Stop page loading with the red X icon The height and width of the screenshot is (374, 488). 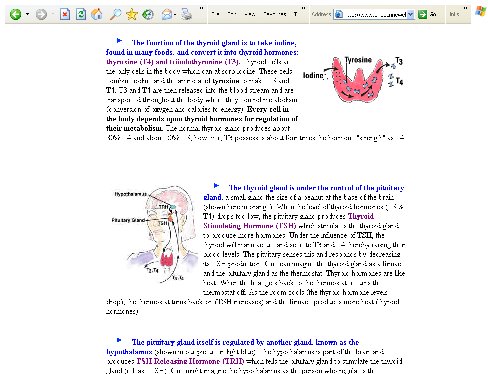pos(65,14)
